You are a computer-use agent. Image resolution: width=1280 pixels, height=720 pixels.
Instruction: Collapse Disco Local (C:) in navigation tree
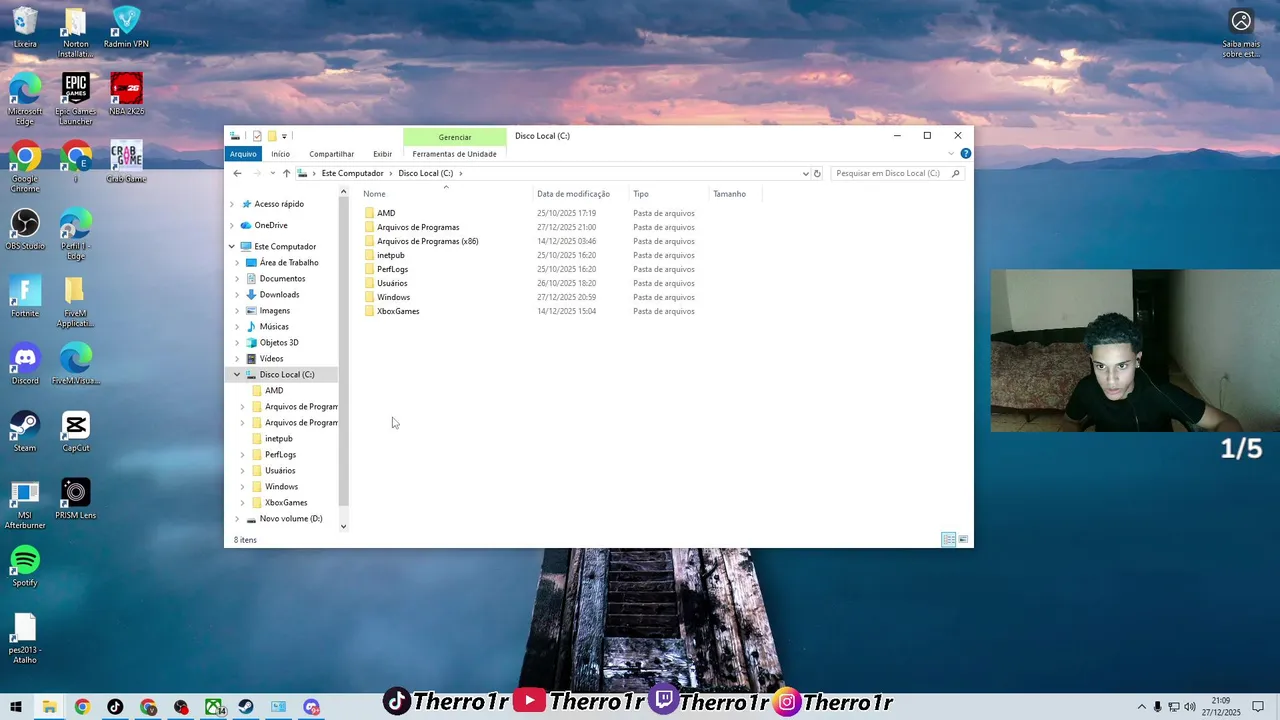(x=237, y=374)
